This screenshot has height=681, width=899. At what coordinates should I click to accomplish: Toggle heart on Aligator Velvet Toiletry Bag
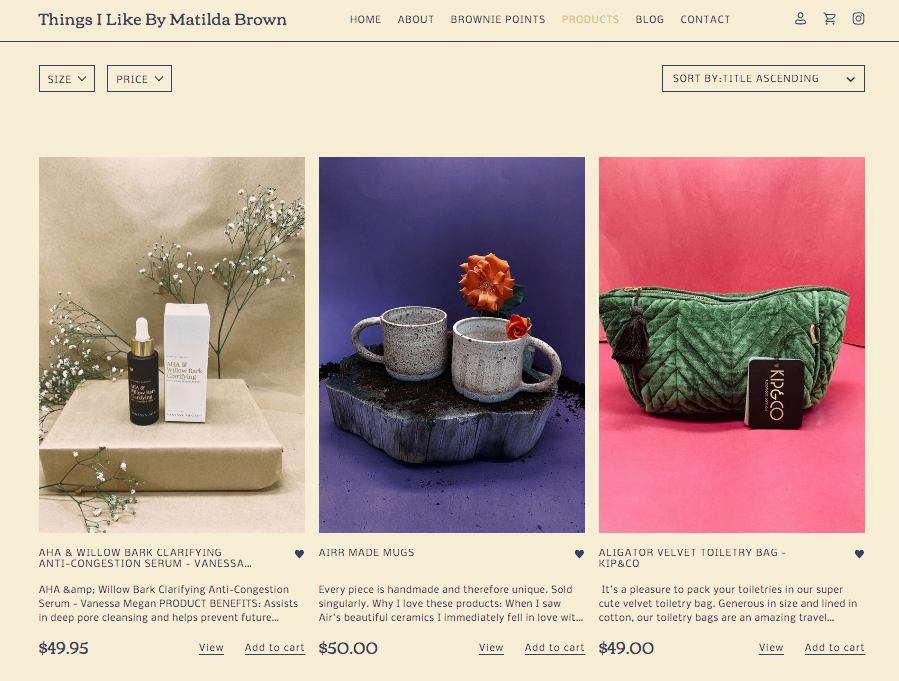pyautogui.click(x=859, y=554)
